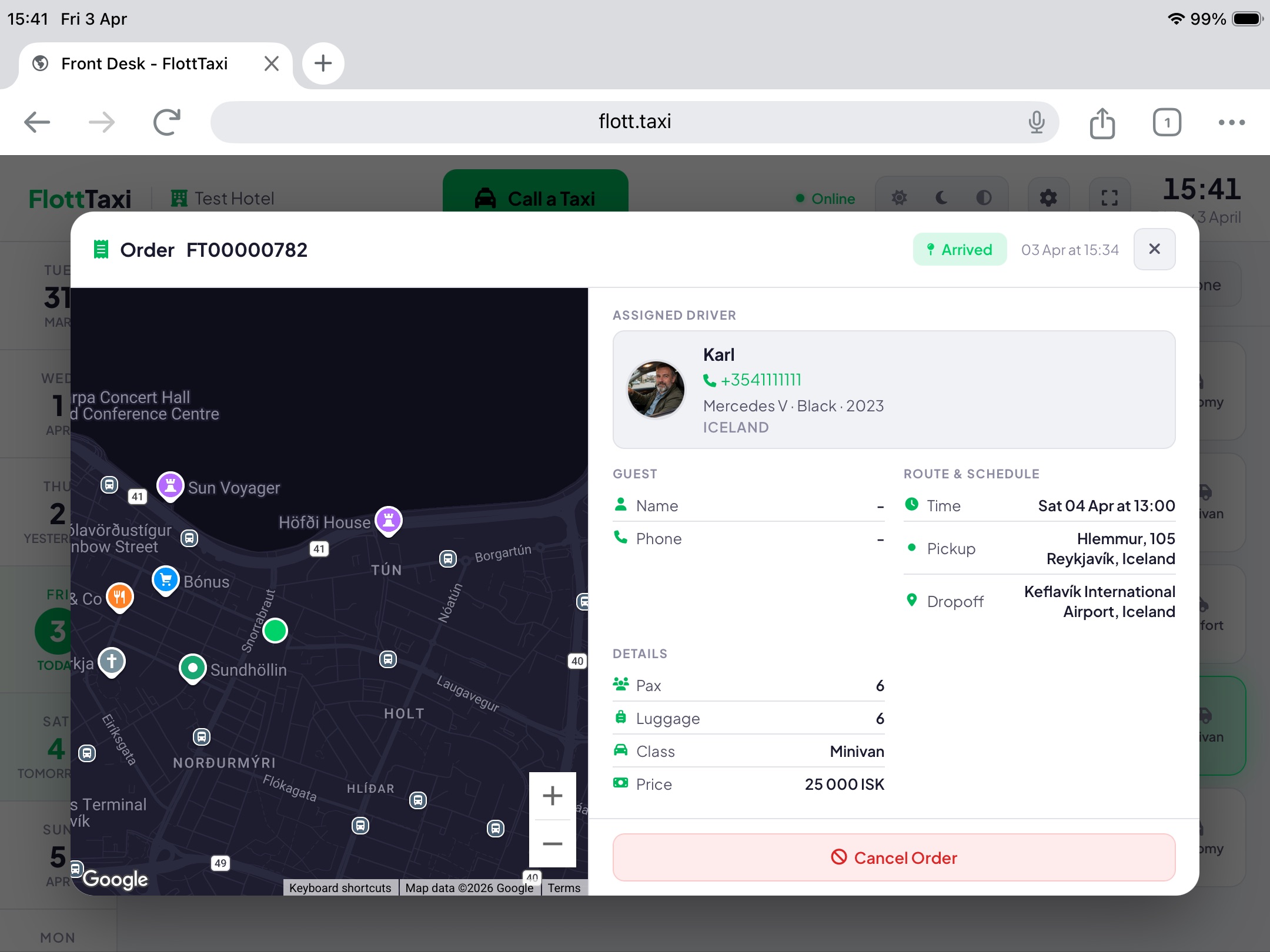Open the browser share menu
This screenshot has width=1270, height=952.
(1102, 122)
